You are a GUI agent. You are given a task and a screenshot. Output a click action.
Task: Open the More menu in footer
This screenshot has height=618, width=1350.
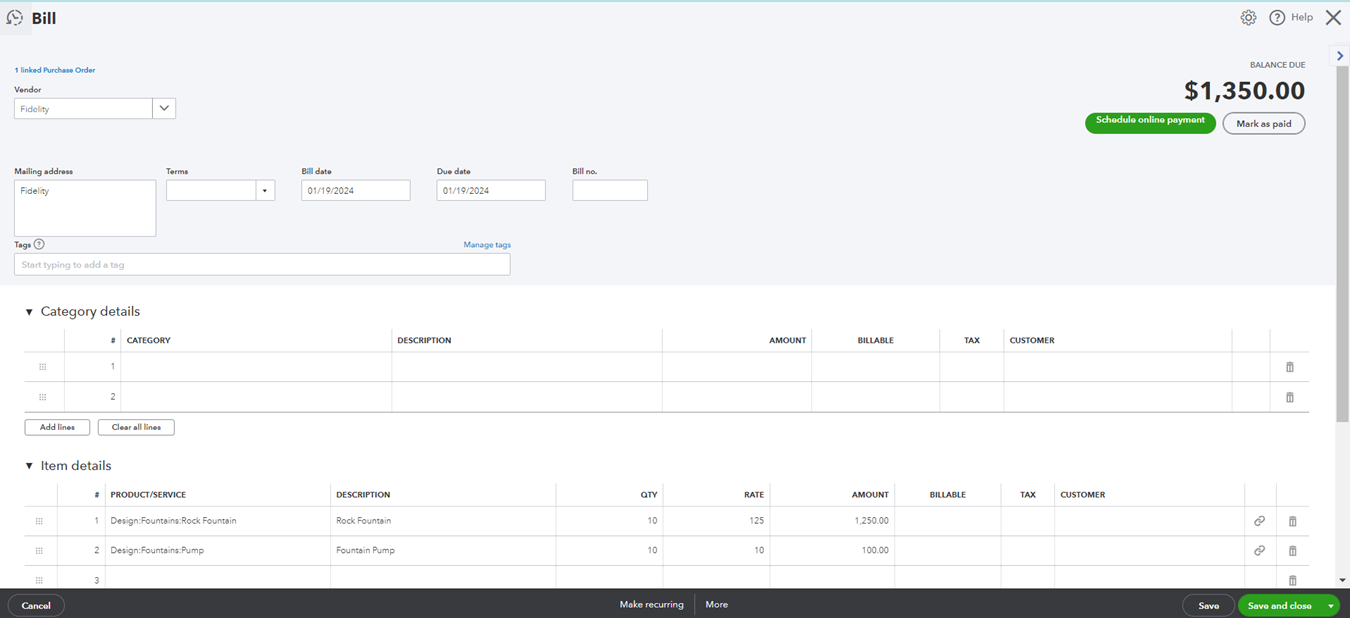point(716,605)
